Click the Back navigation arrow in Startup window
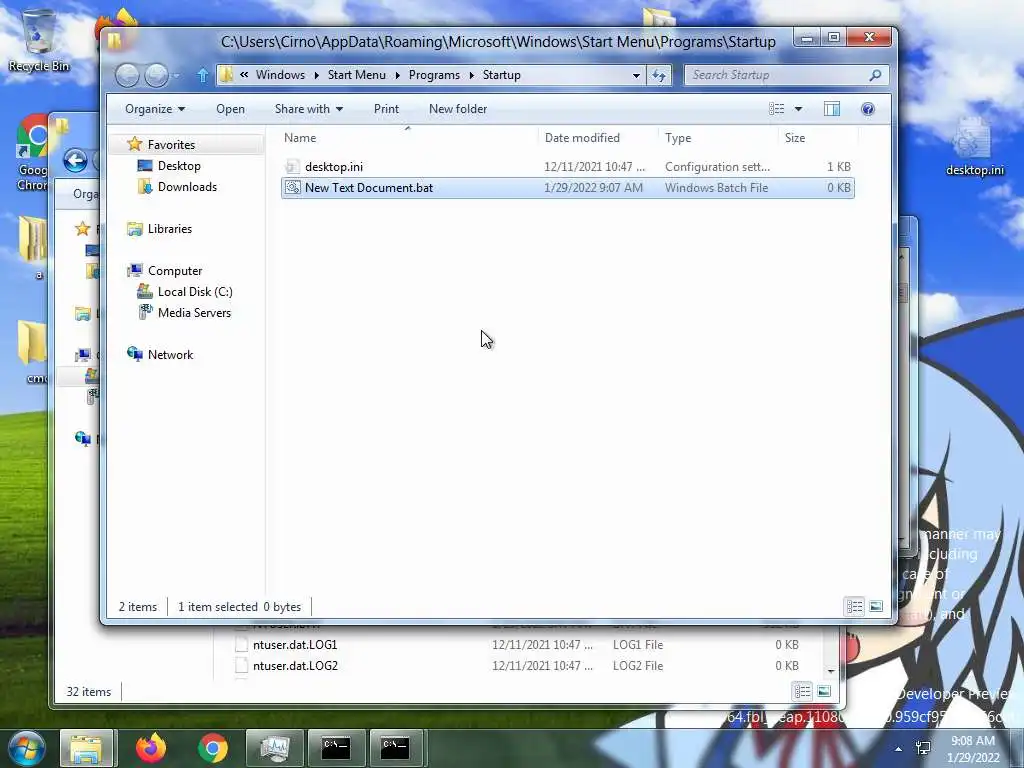The width and height of the screenshot is (1024, 768). tap(127, 76)
